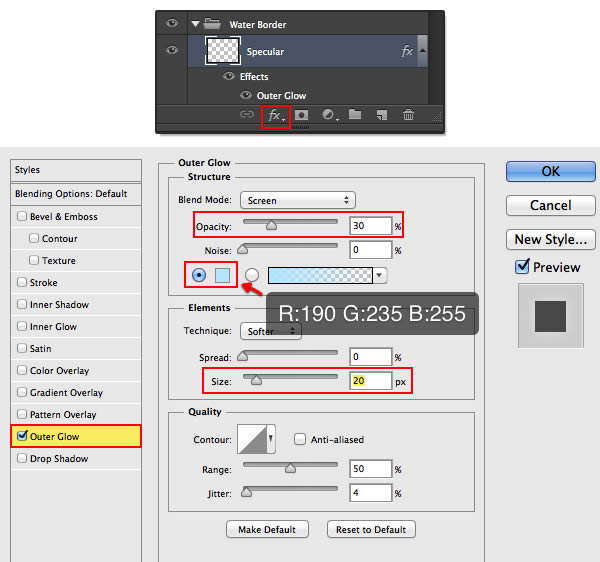Toggle visibility of Outer Glow effect

246,95
